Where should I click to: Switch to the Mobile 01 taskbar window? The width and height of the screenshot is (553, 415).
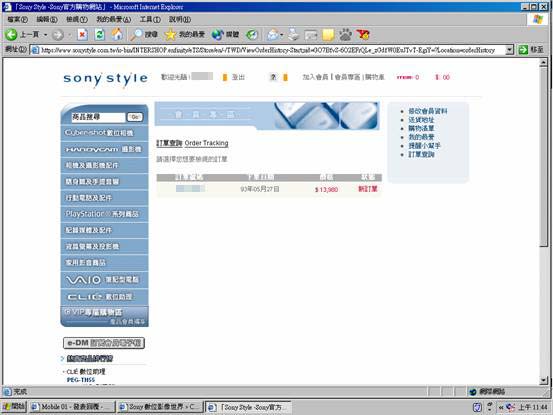[72, 407]
